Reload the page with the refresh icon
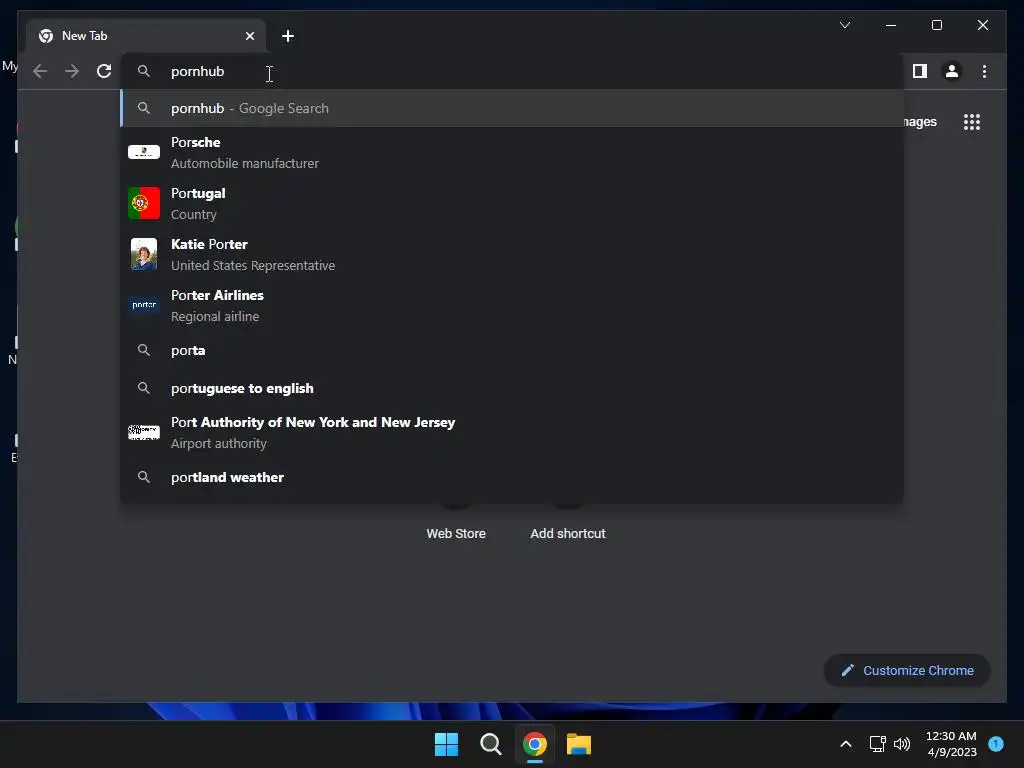This screenshot has height=768, width=1024. [x=104, y=71]
